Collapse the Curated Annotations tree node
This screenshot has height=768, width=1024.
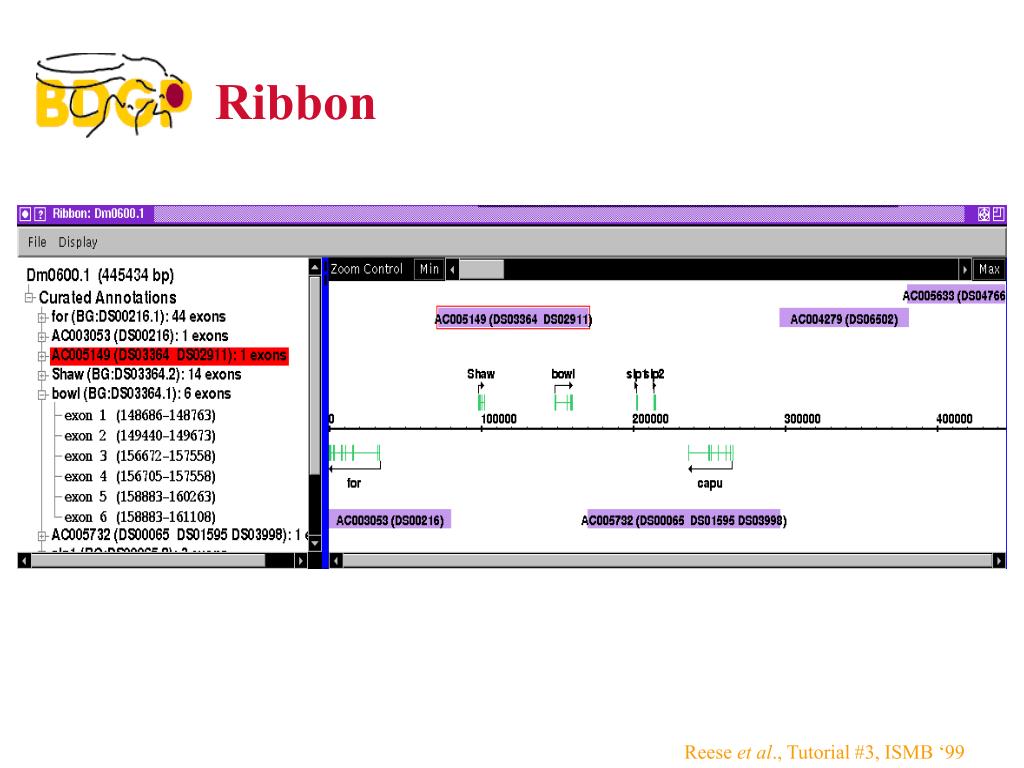29,298
